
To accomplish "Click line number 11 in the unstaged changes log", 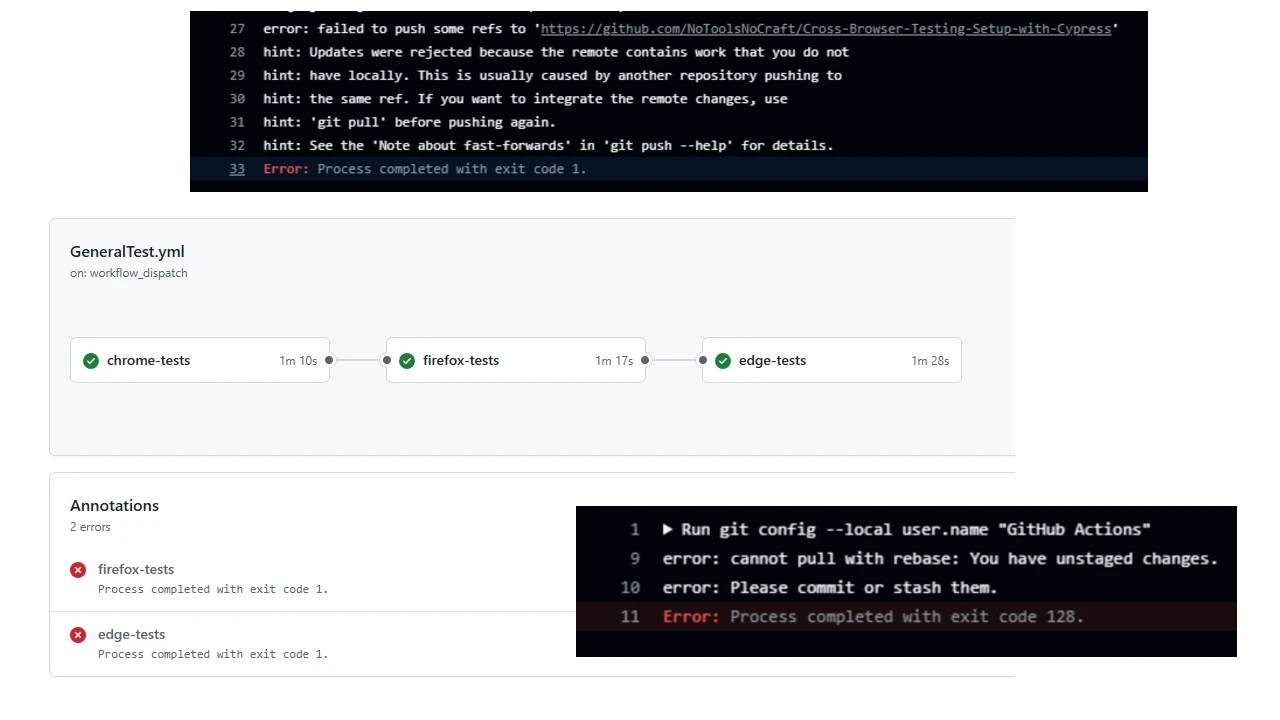I will click(630, 617).
